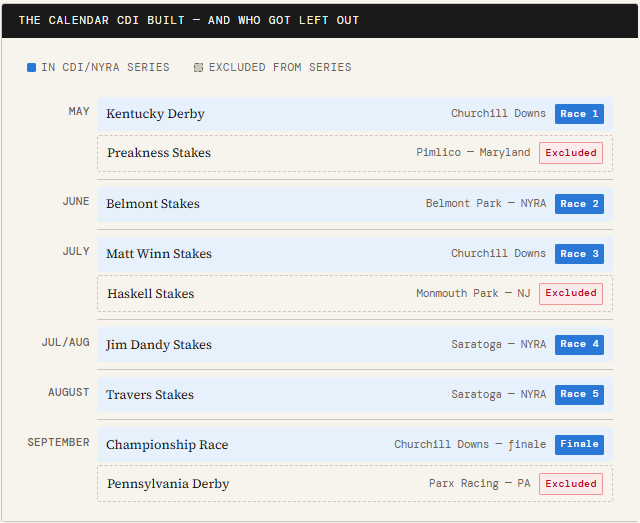Screen dimensions: 640x523
Task: Click 'Belmont Park — NYRA' venue text
Action: [x=486, y=204]
